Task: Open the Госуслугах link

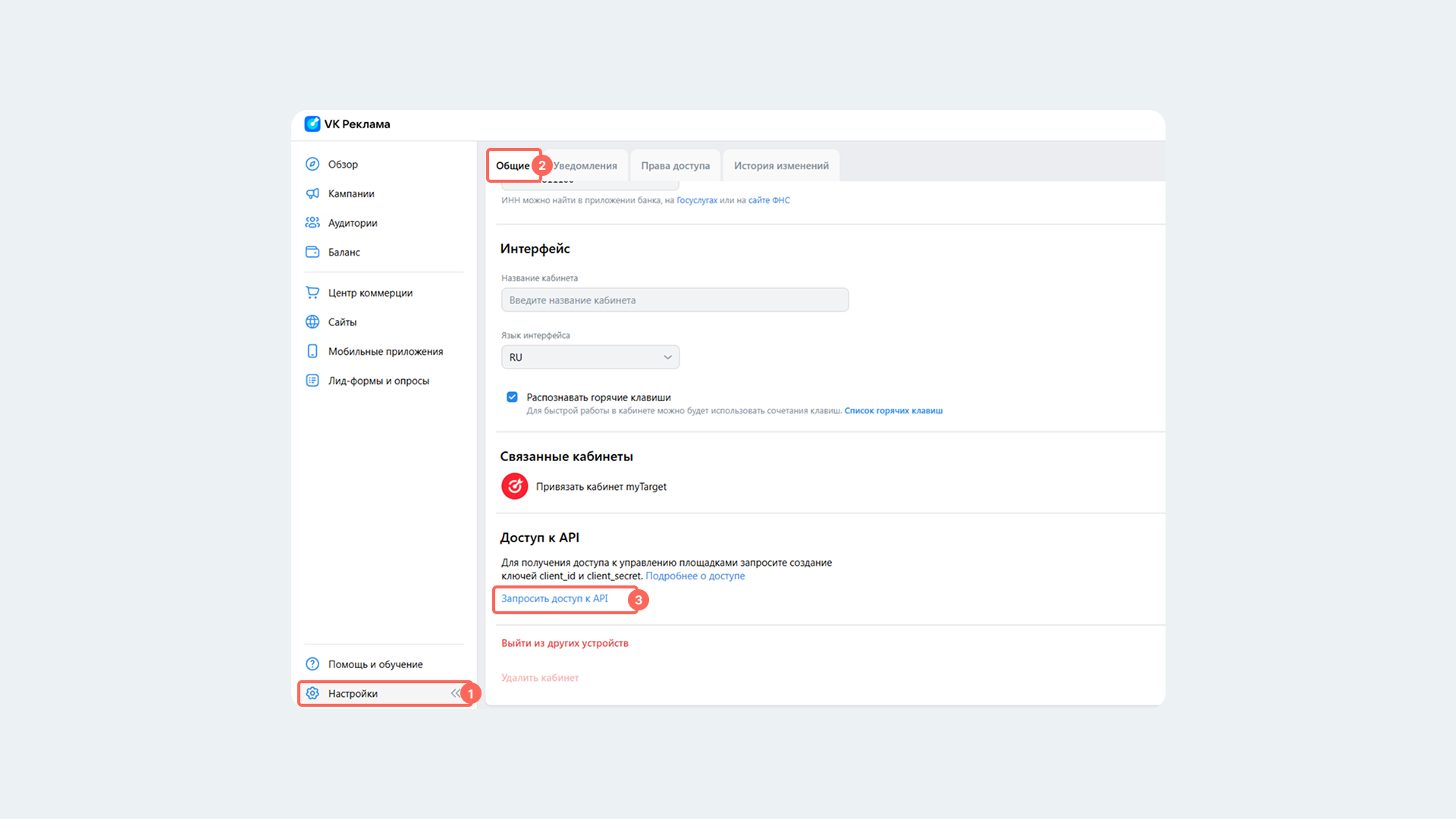Action: pyautogui.click(x=697, y=200)
